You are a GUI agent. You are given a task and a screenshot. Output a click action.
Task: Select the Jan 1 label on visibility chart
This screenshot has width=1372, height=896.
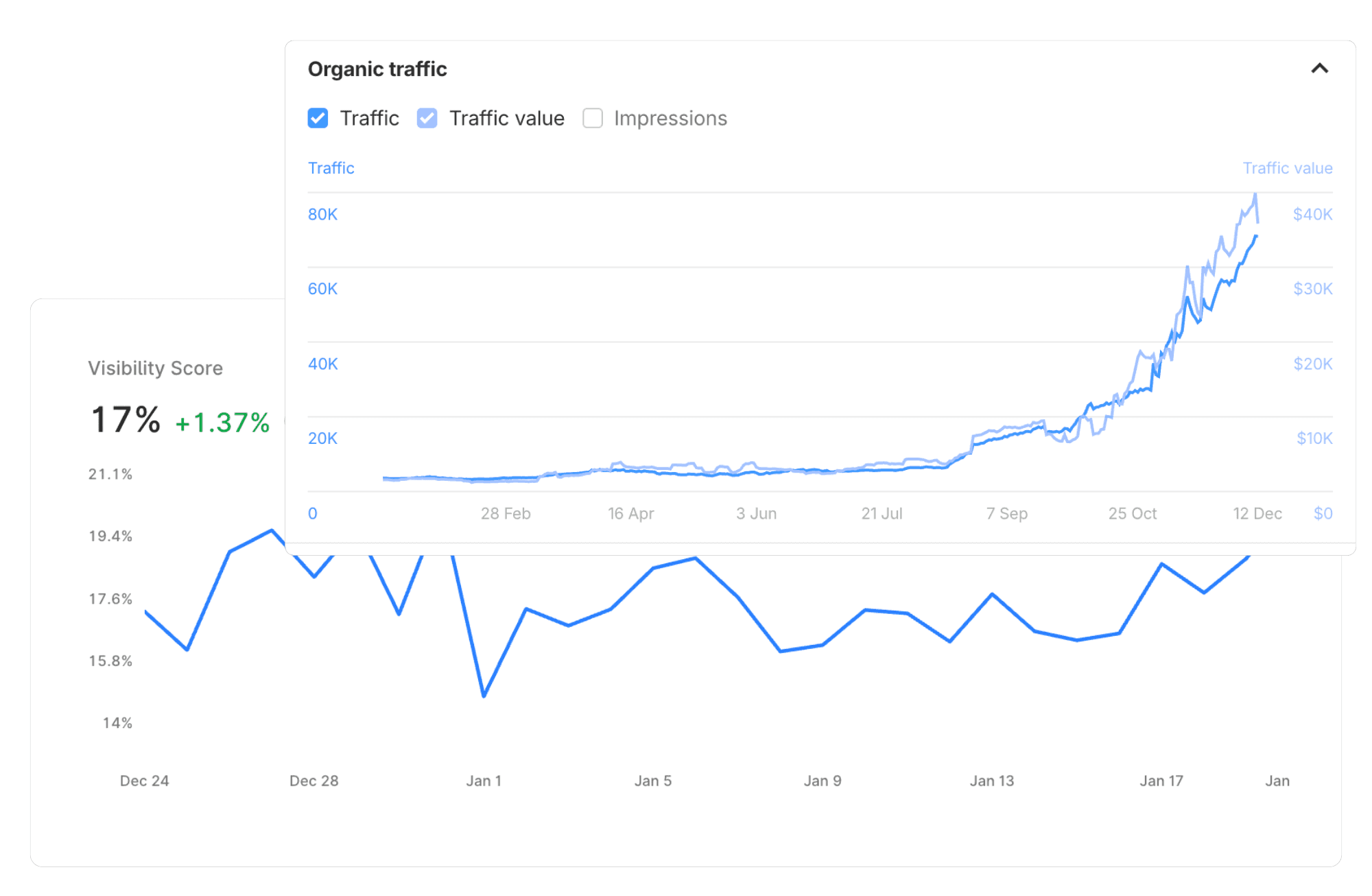(x=484, y=780)
